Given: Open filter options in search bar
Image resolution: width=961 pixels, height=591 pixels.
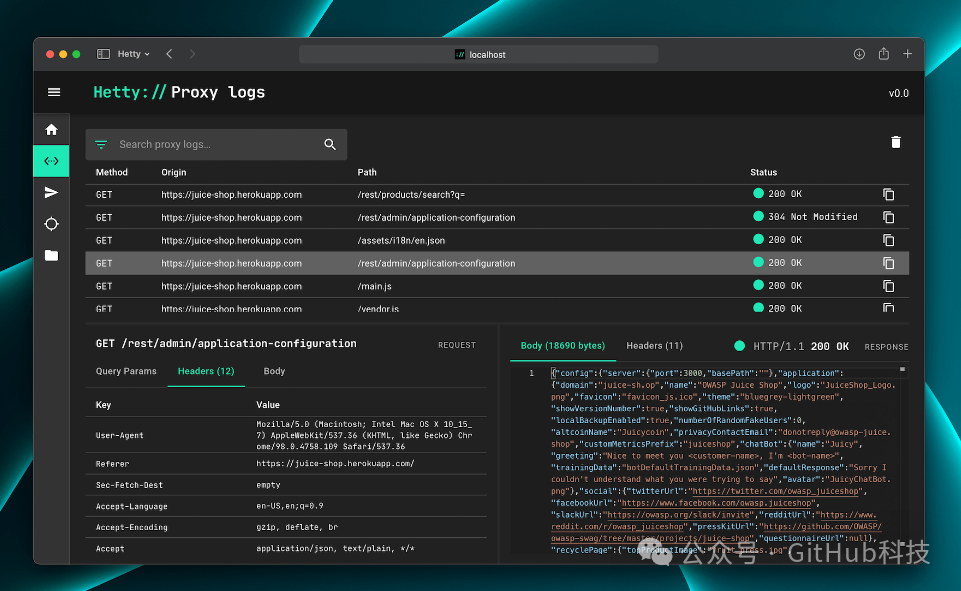Looking at the screenshot, I should [x=101, y=144].
